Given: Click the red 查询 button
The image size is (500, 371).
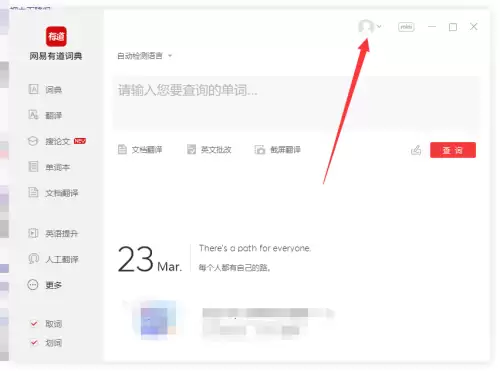Looking at the screenshot, I should coord(453,150).
